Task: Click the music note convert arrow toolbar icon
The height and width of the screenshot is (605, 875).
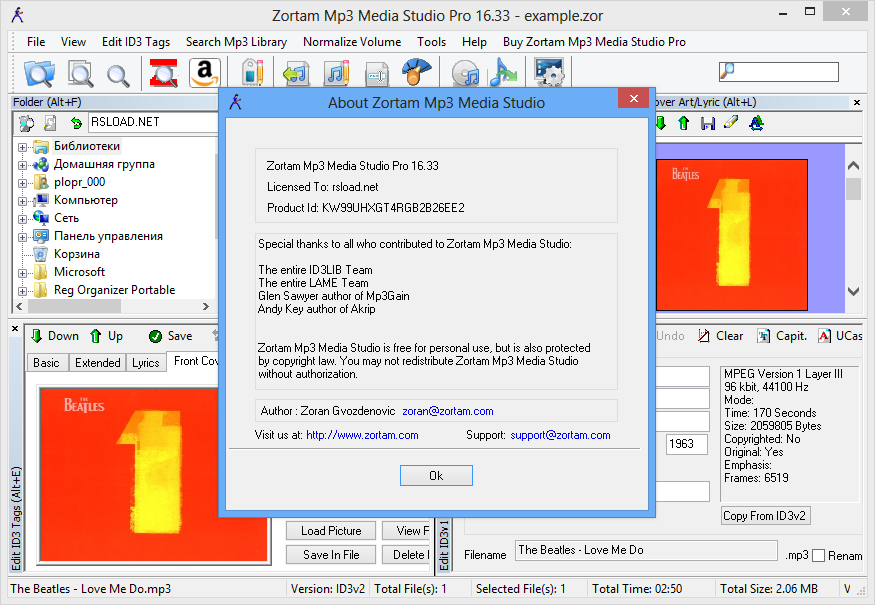Action: pyautogui.click(x=503, y=73)
